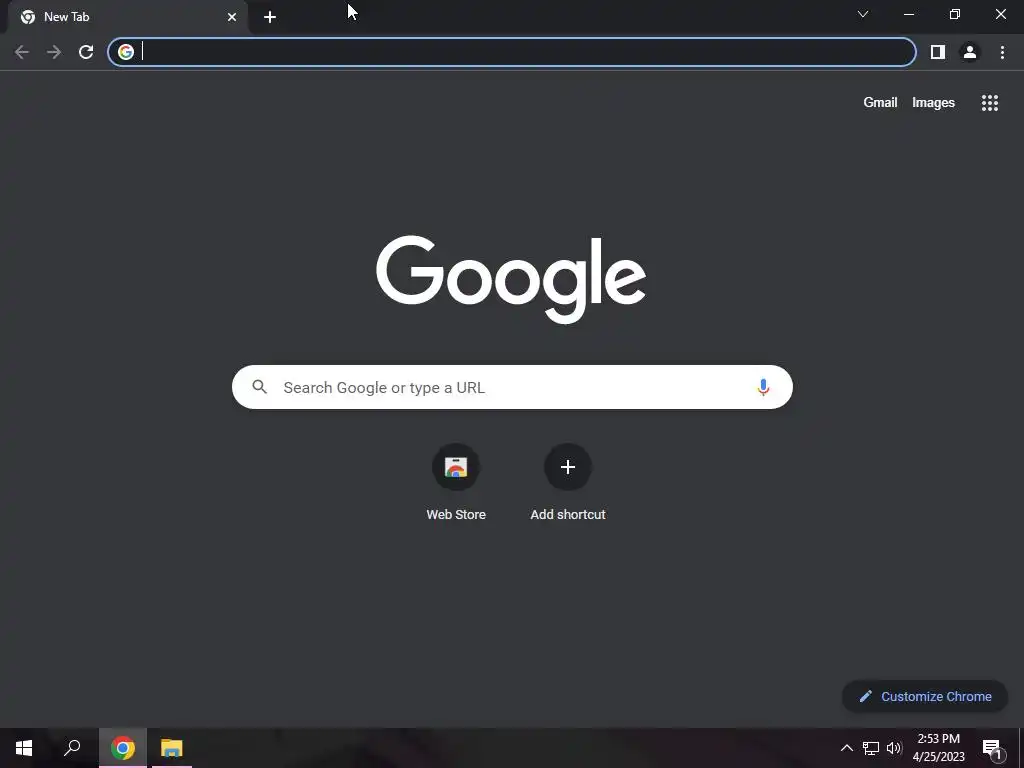Image resolution: width=1024 pixels, height=768 pixels.
Task: Open the side panel icon
Action: pyautogui.click(x=938, y=52)
